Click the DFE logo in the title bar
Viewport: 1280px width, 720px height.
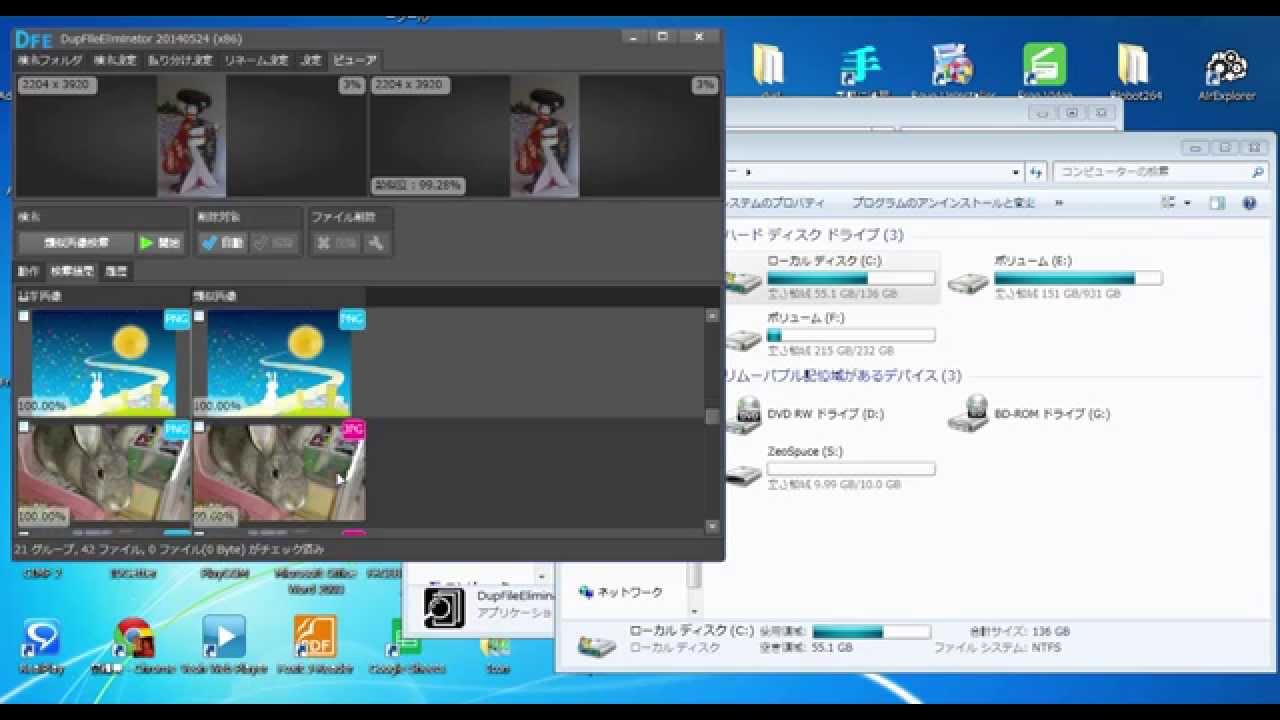point(33,38)
